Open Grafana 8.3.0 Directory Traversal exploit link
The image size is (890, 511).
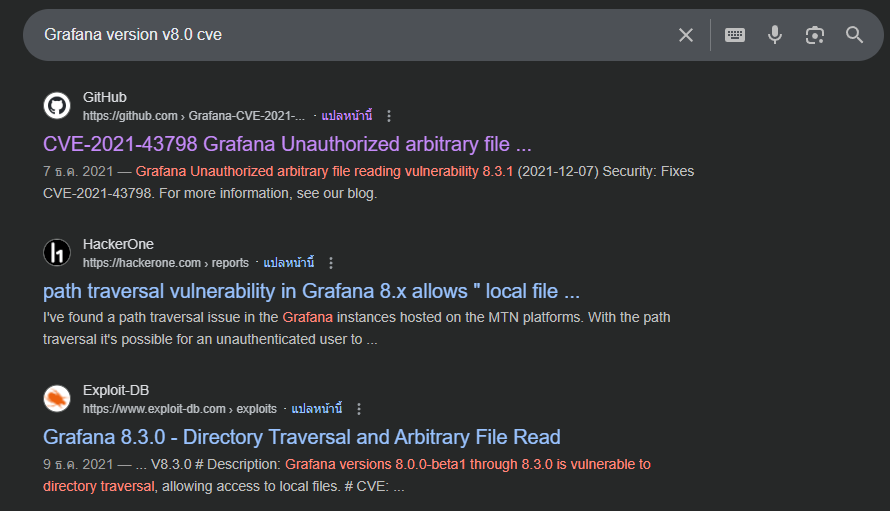tap(302, 437)
